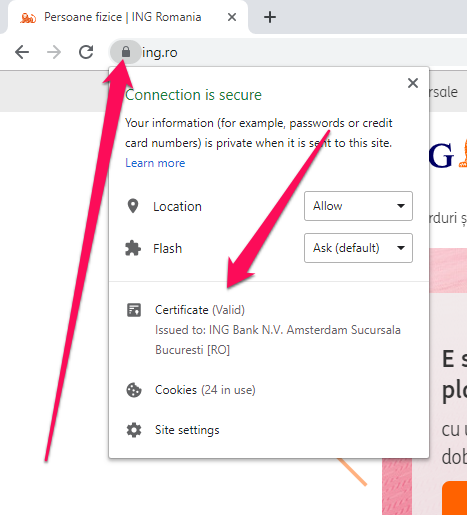Close the Connection is secure popup

[x=413, y=83]
